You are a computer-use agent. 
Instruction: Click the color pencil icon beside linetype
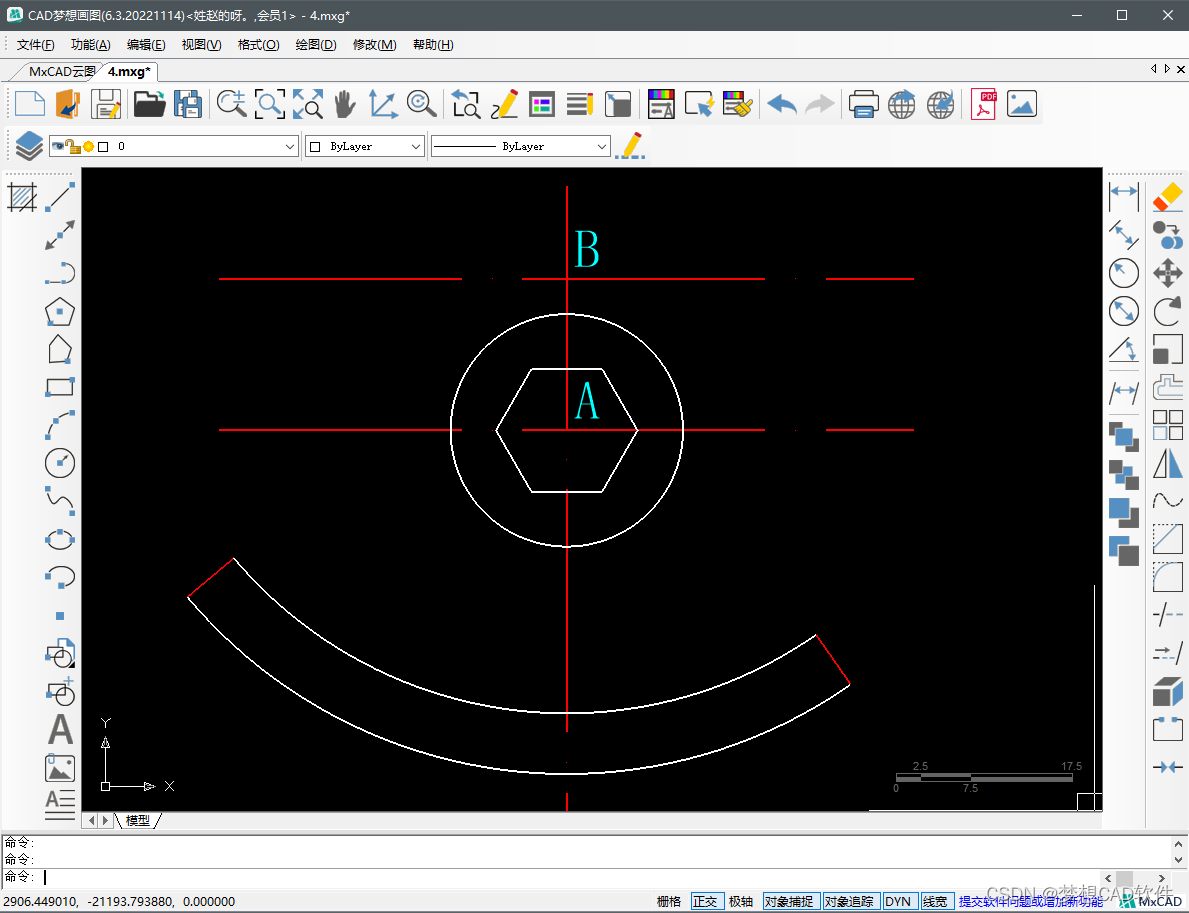point(629,146)
